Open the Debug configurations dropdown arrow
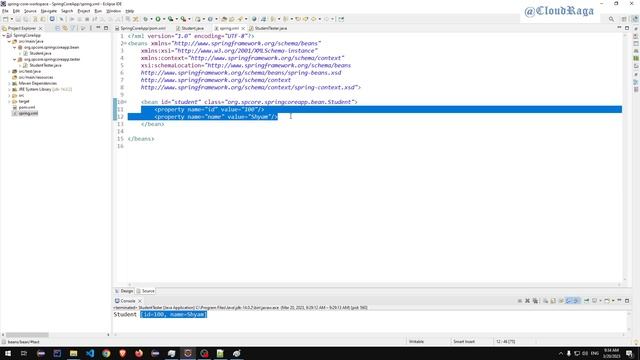The image size is (640, 360). point(151,19)
